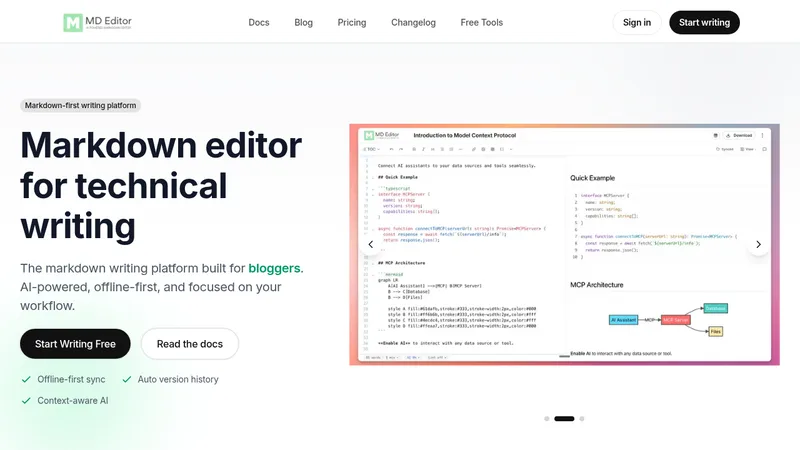Screen dimensions: 800x450
Task: Open the Pricing page
Action: pos(352,22)
